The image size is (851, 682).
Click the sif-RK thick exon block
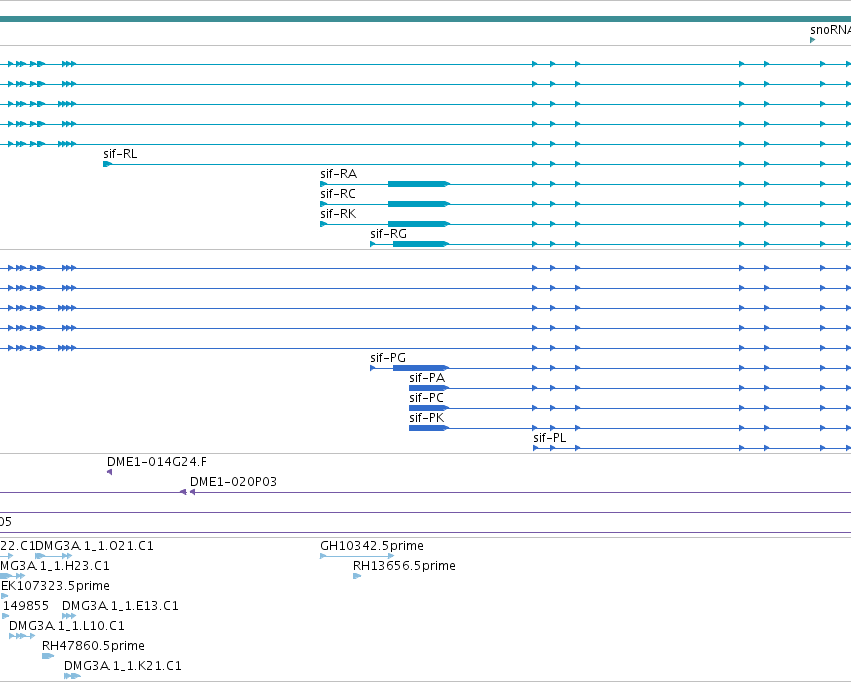417,224
